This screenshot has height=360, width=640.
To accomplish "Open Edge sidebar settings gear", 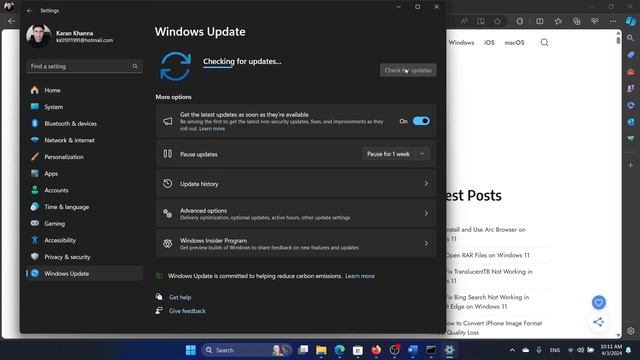I will (x=631, y=331).
